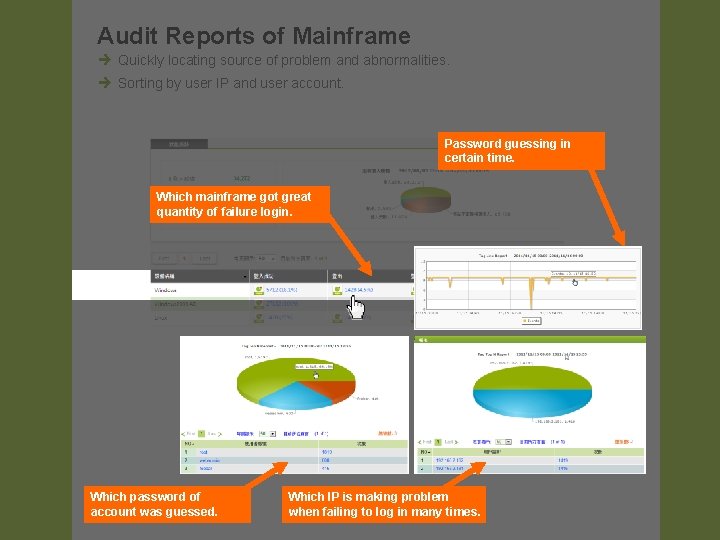Open the row 1 name link in the password table
Image resolution: width=720 pixels, height=540 pixels.
coord(203,452)
